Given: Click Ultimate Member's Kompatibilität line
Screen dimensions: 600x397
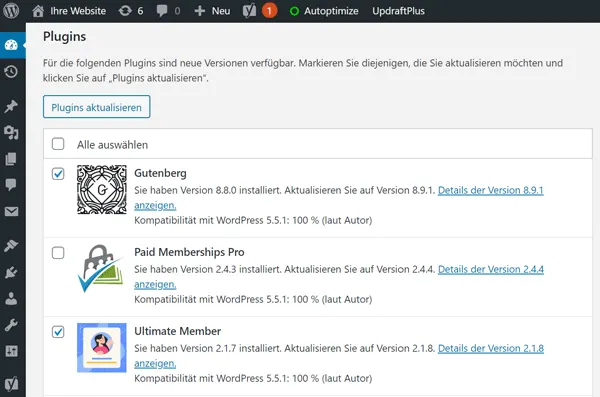Looking at the screenshot, I should (253, 379).
